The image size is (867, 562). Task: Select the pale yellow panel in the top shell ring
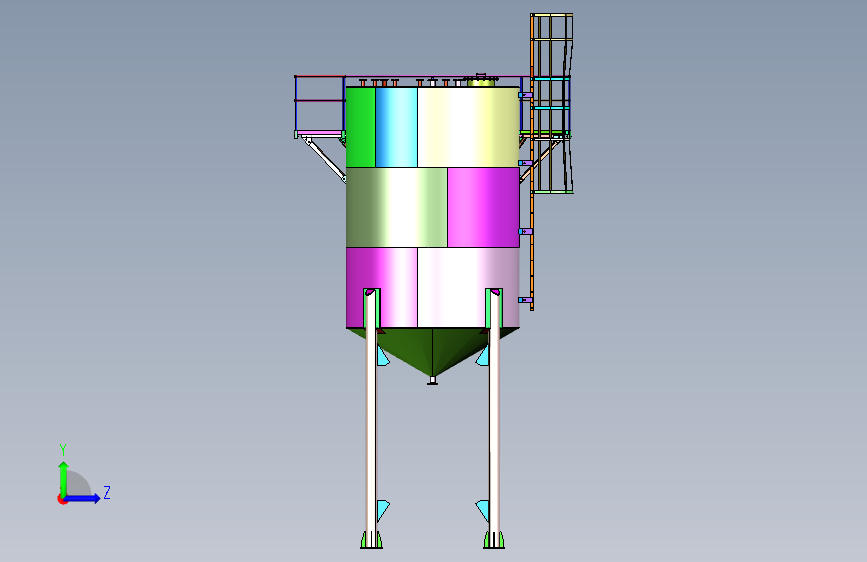coord(468,127)
